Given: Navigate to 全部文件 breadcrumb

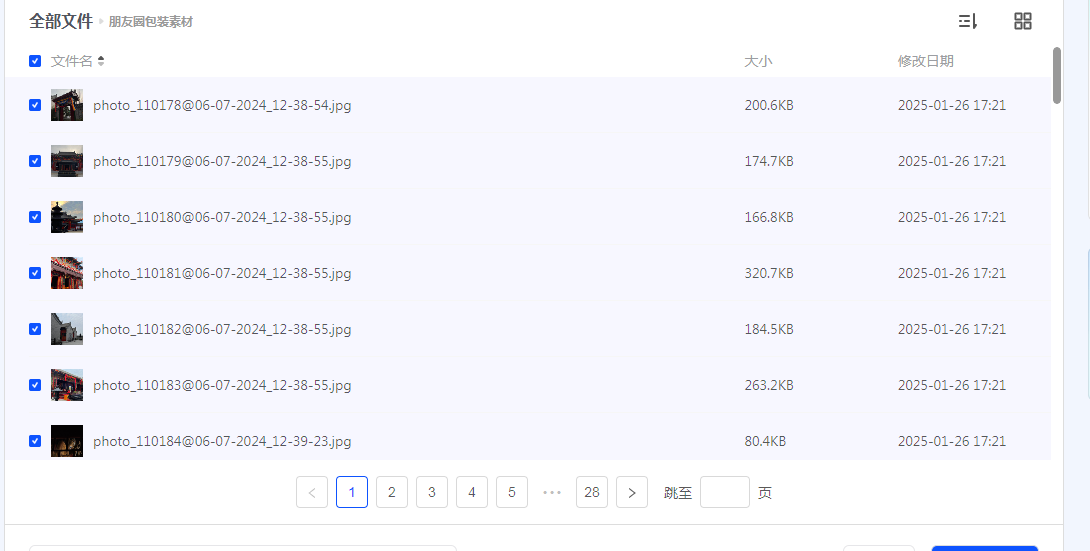Looking at the screenshot, I should coord(60,21).
